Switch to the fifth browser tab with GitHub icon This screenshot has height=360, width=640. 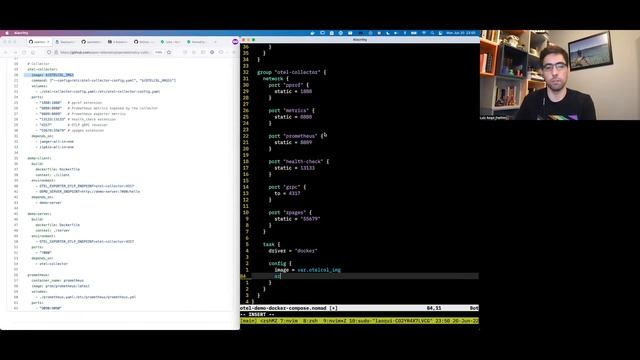pos(144,42)
